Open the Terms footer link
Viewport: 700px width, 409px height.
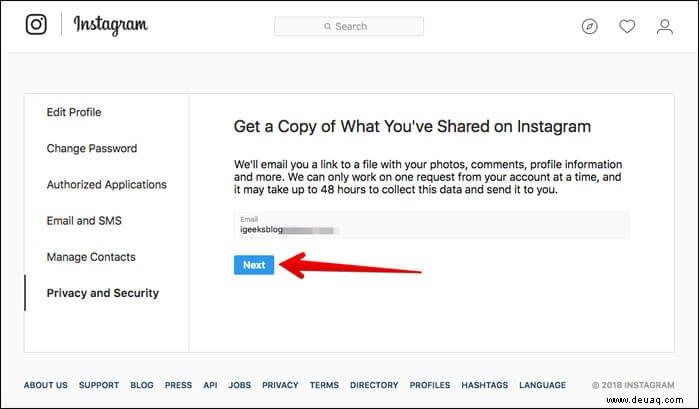tap(324, 385)
